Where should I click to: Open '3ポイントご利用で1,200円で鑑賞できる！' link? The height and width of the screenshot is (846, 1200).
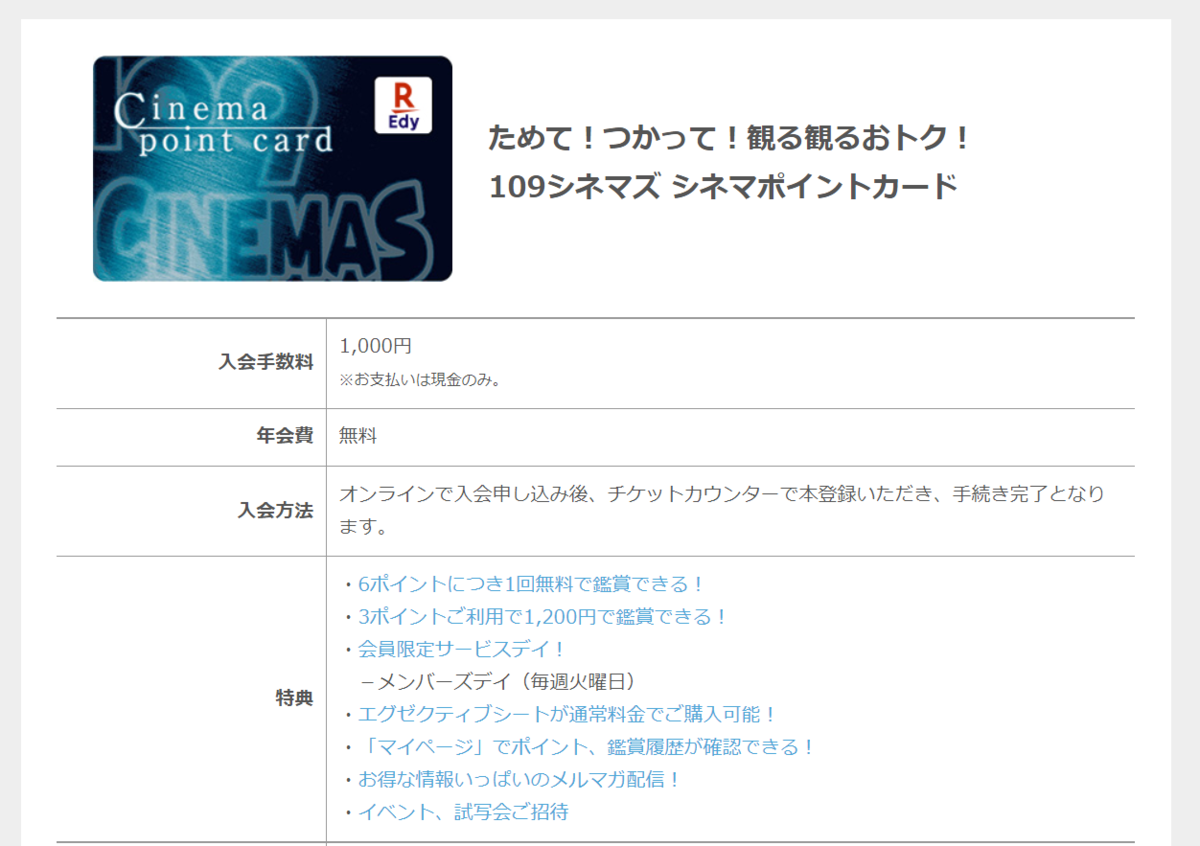tap(543, 617)
